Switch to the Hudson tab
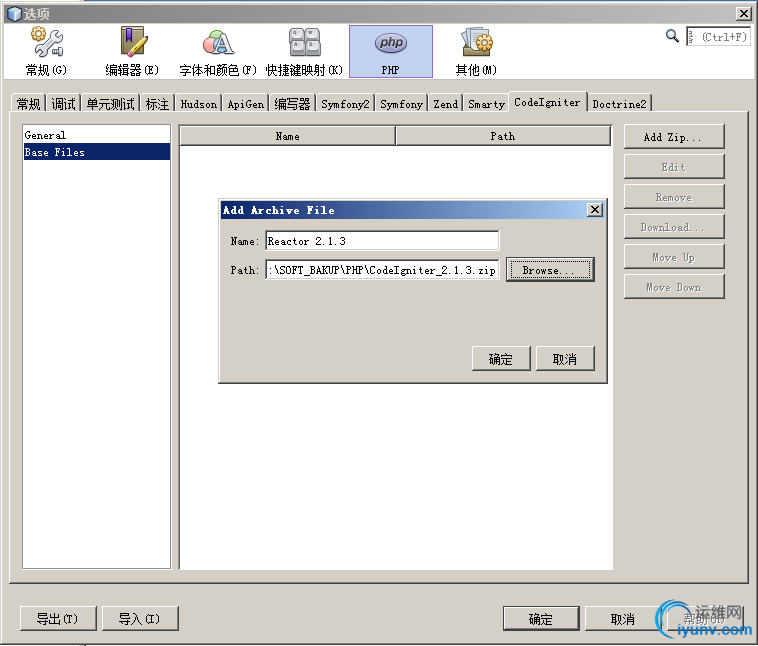Image resolution: width=758 pixels, height=646 pixels. pos(199,103)
